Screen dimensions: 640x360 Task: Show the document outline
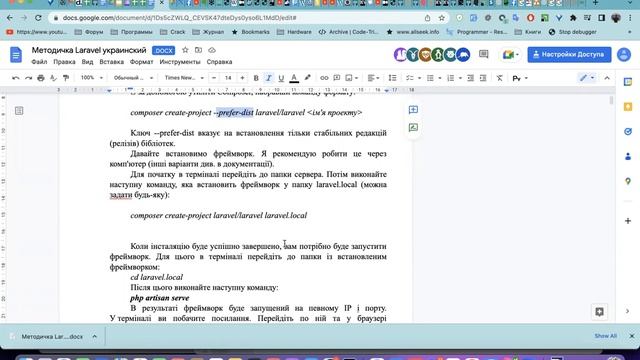[19, 111]
